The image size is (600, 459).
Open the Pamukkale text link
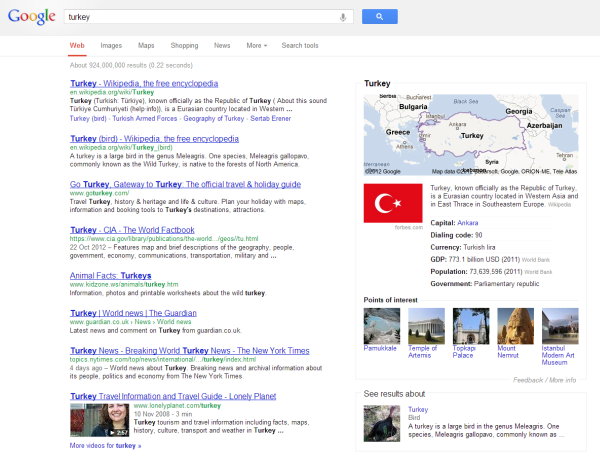pyautogui.click(x=380, y=348)
